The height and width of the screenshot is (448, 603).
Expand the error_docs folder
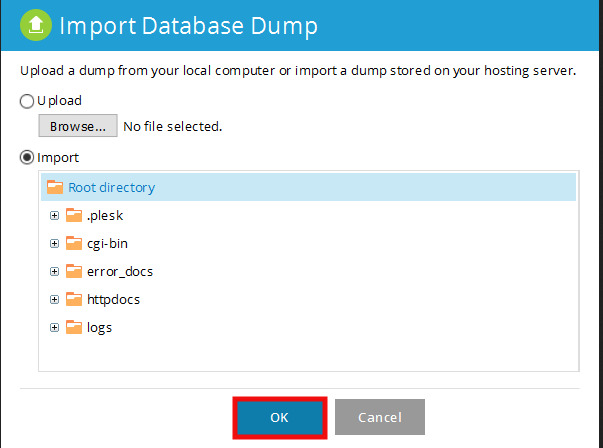54,271
